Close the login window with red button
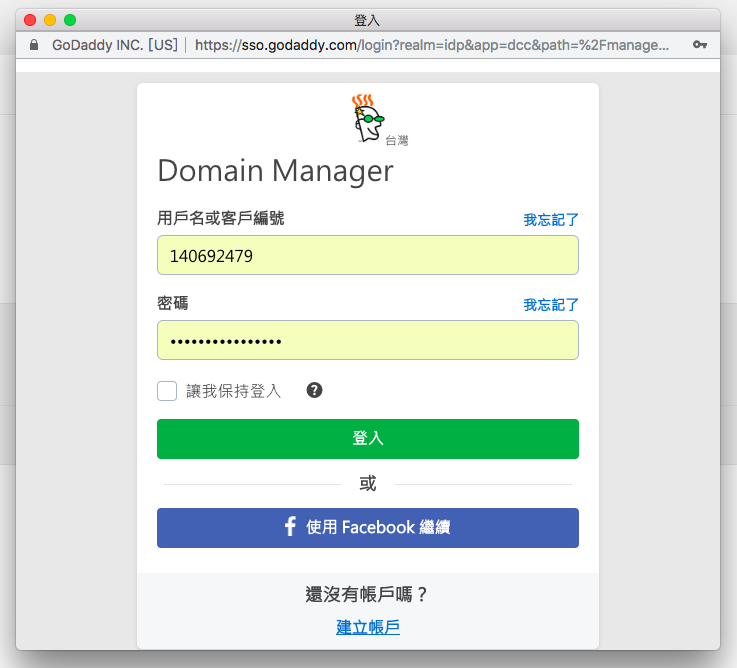This screenshot has height=668, width=737. (30, 20)
